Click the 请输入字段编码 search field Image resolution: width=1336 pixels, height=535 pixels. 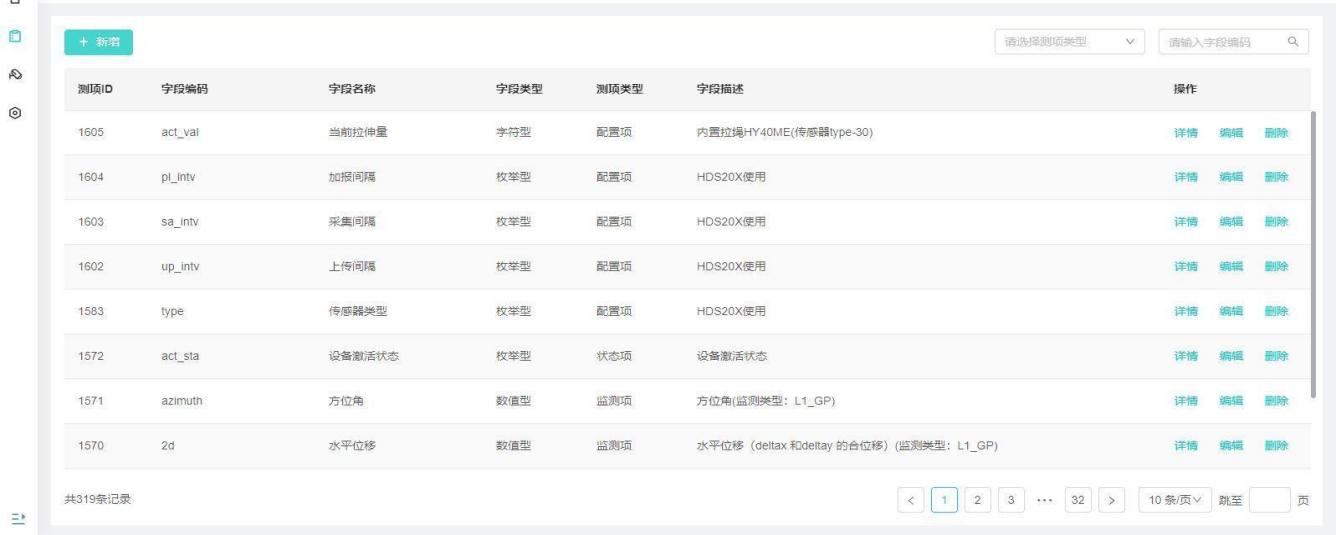(x=1220, y=42)
